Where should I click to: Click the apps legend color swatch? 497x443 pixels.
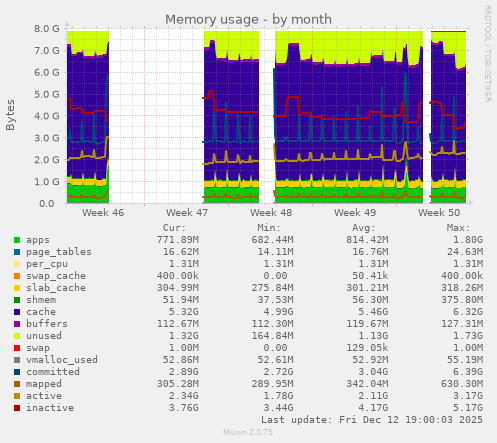[x=17, y=240]
